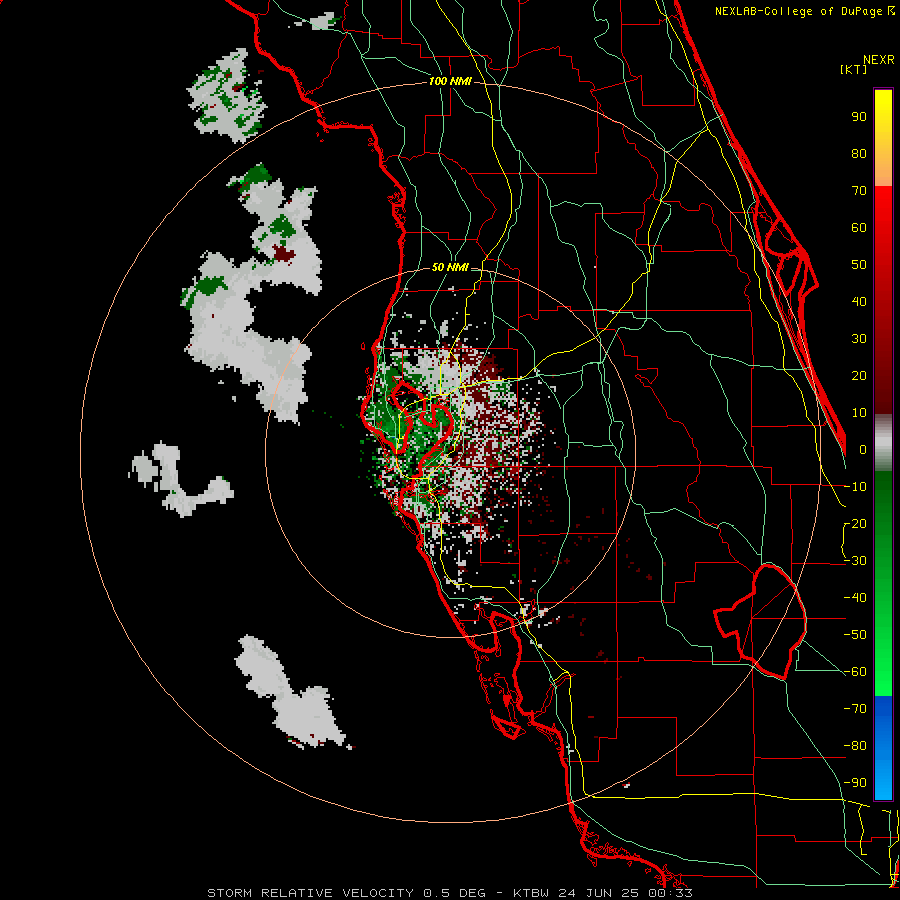This screenshot has height=900, width=900.
Task: Click the -80 scale value
Action: [855, 746]
